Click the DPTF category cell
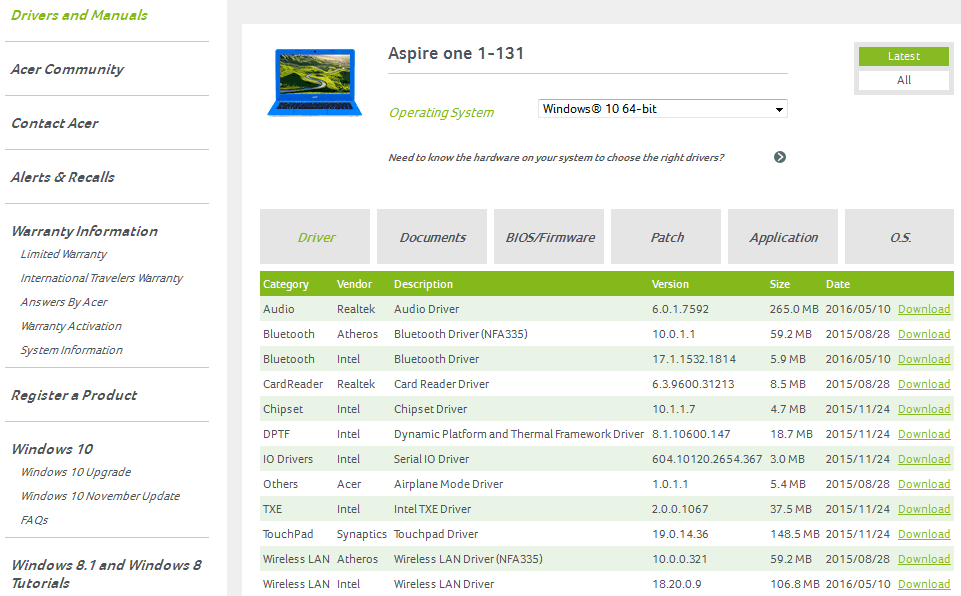This screenshot has width=961, height=596. (x=276, y=434)
